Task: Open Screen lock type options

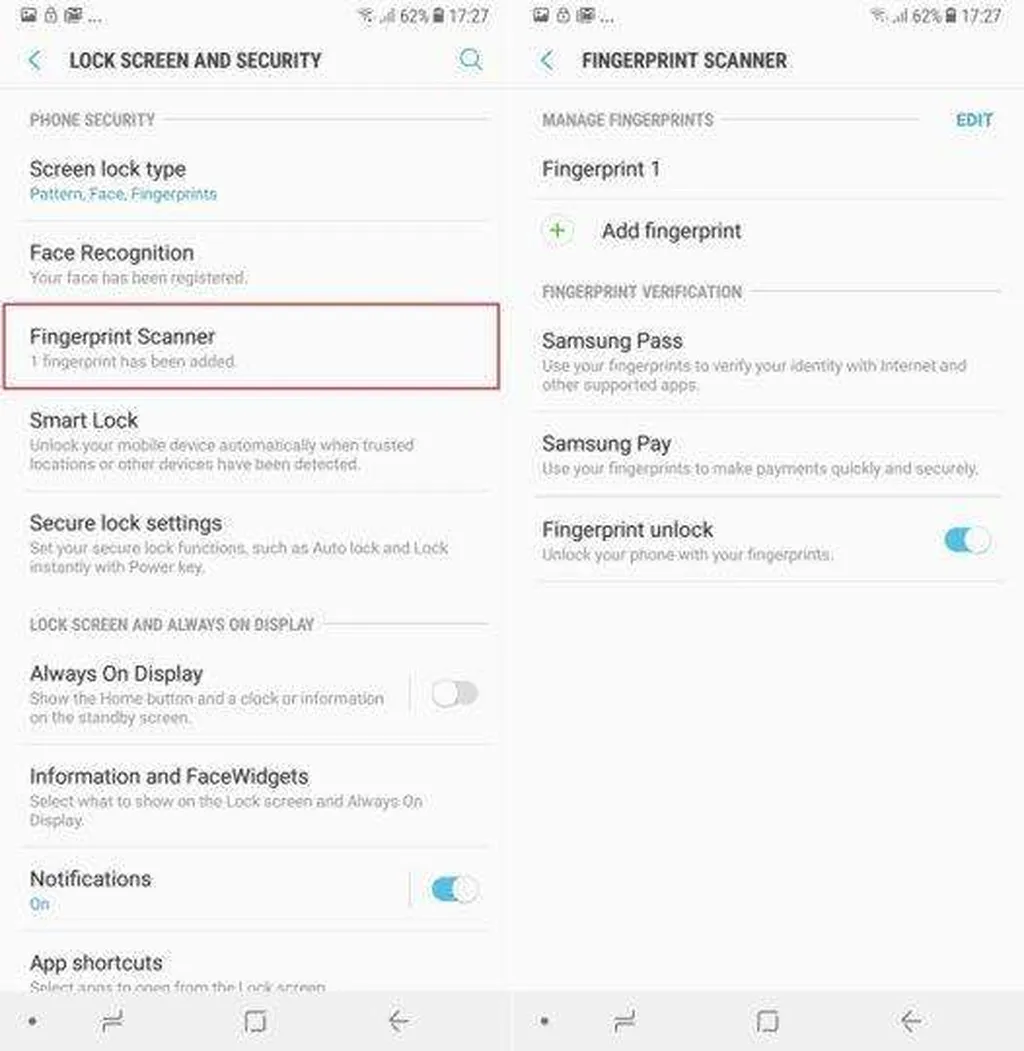Action: tap(256, 180)
